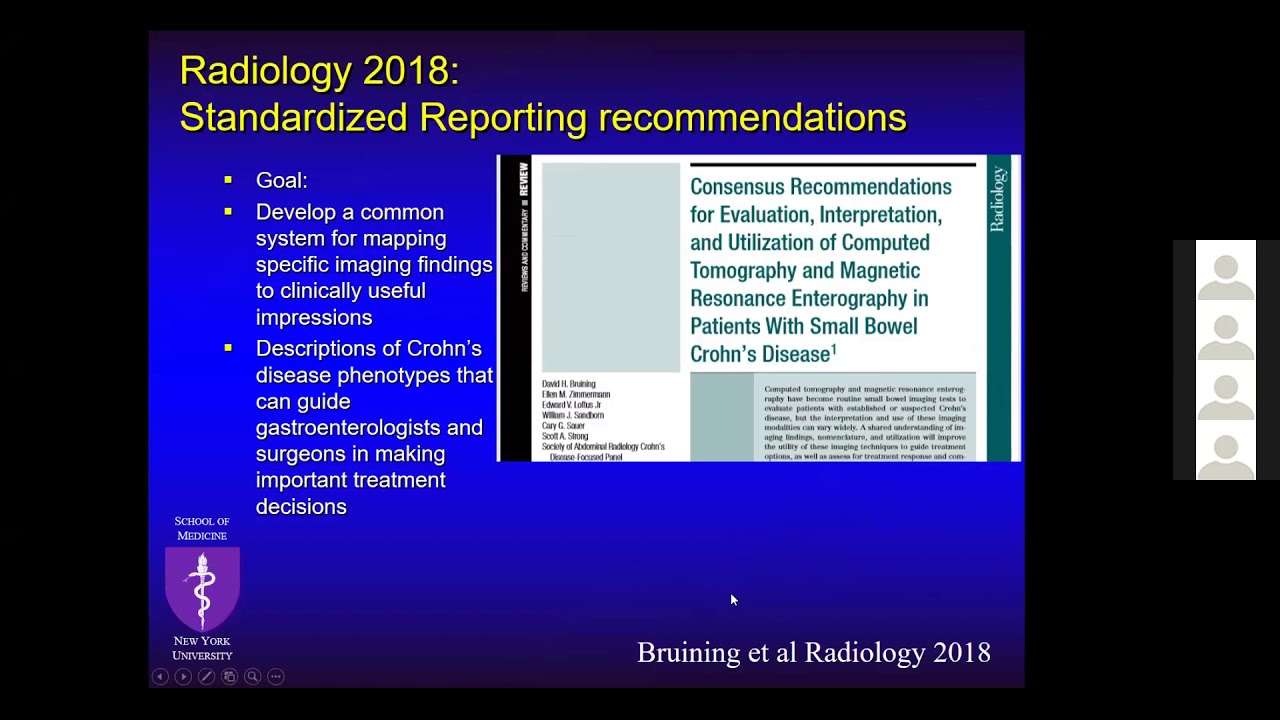Select the third participant avatar
The image size is (1280, 720).
1226,390
